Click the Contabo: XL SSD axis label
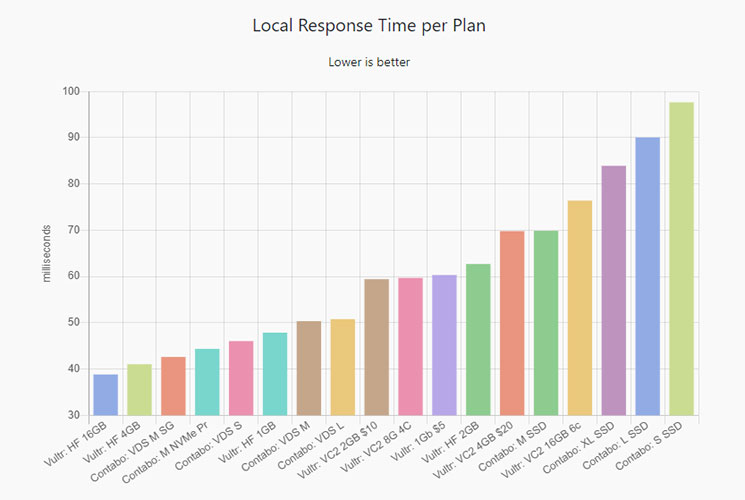 tap(579, 448)
